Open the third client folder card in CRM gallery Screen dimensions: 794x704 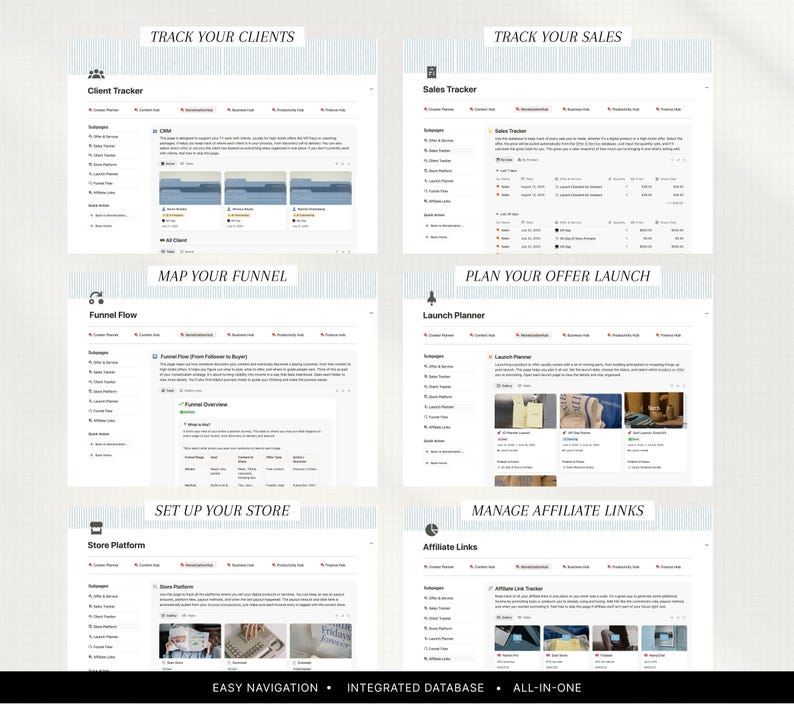tap(321, 200)
